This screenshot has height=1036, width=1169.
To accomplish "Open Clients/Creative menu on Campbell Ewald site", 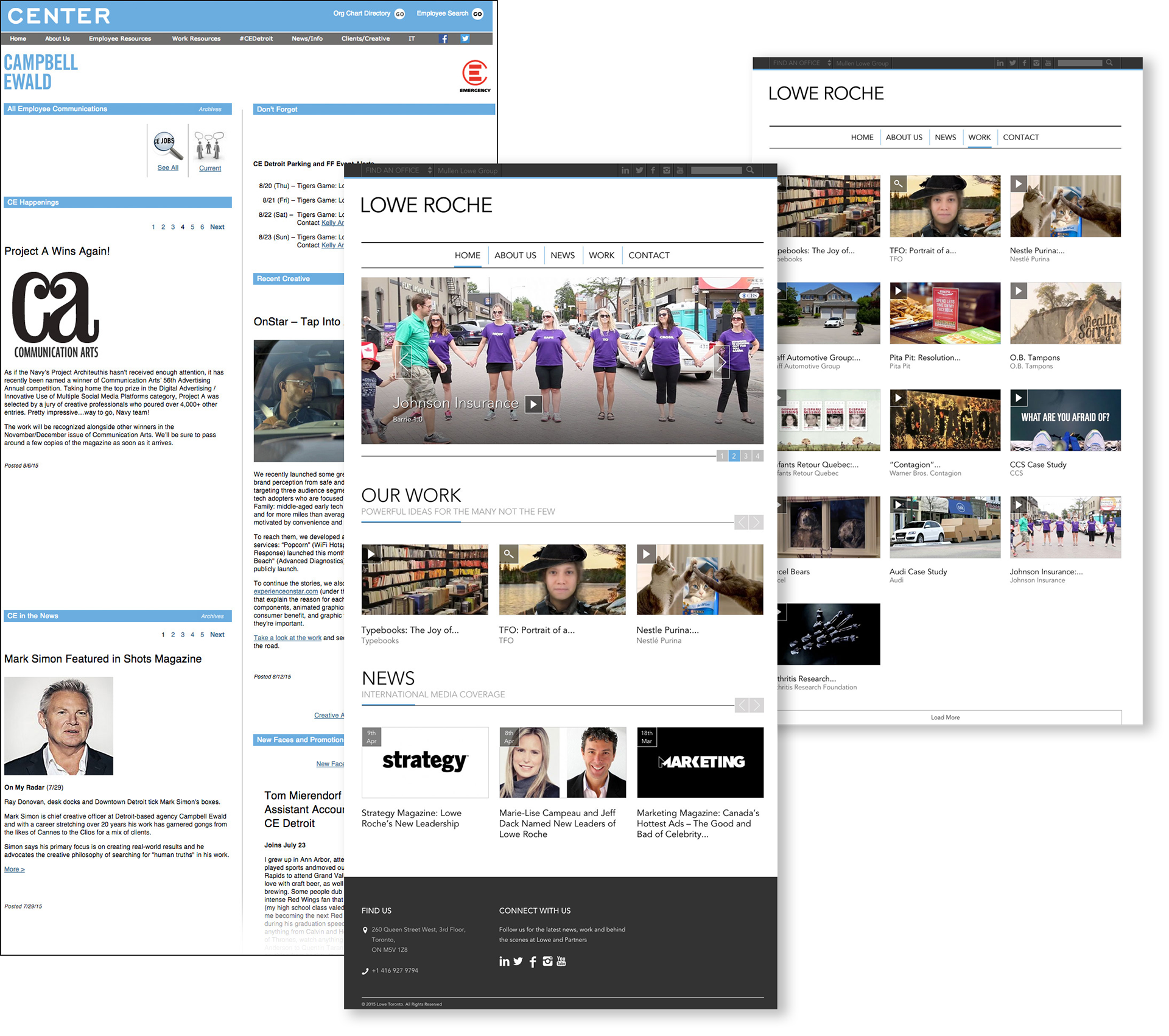I will tap(365, 38).
